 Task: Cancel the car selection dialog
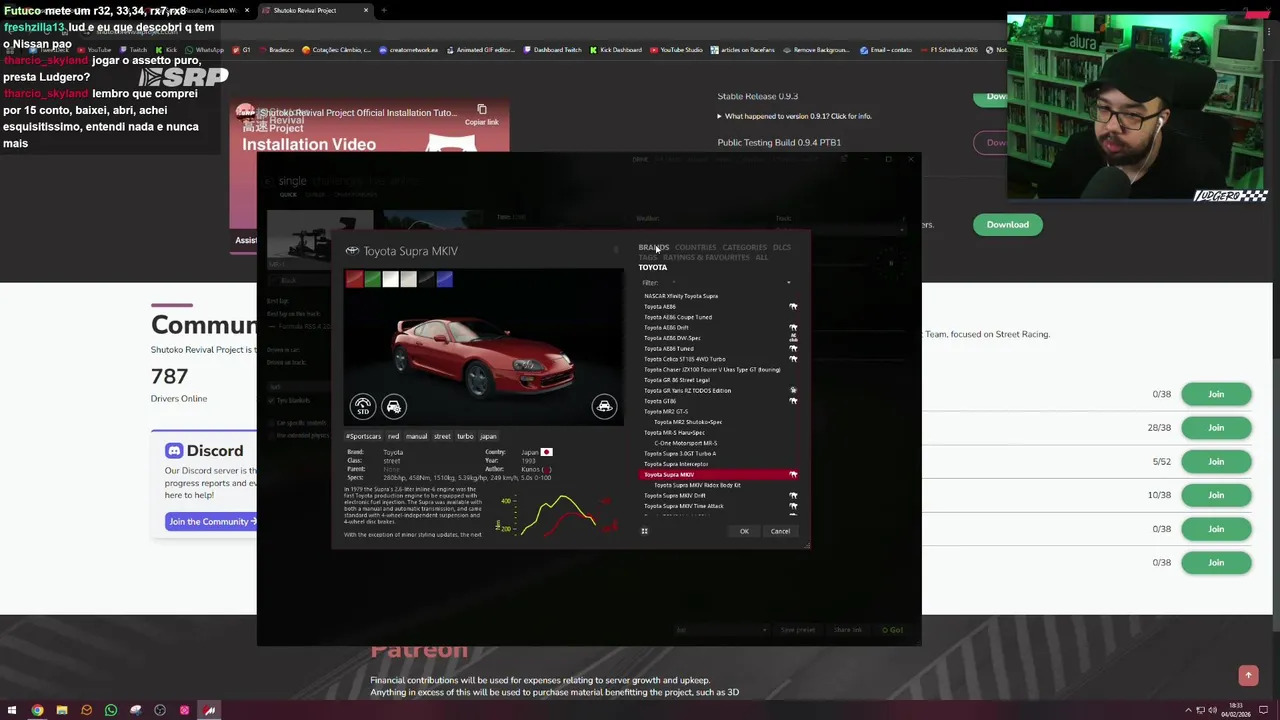click(x=780, y=531)
